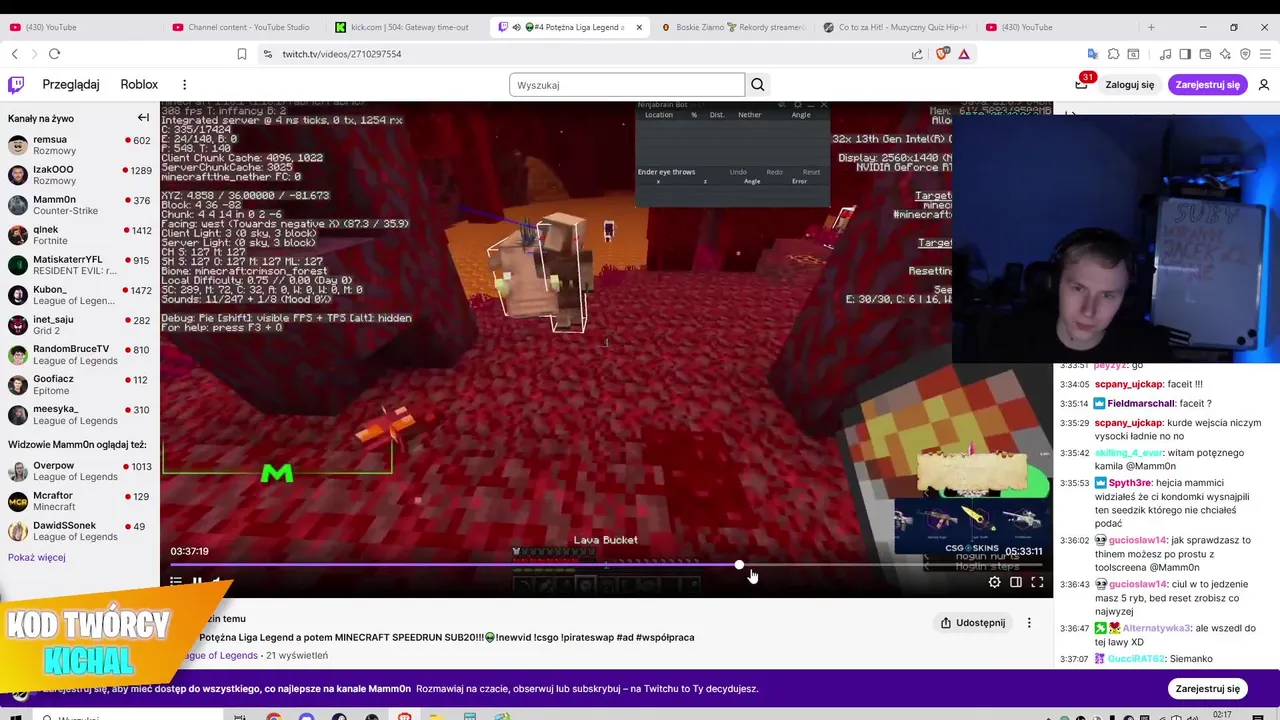Open Mcraftor Minecraft channel
This screenshot has height=720, width=1280.
pos(80,501)
